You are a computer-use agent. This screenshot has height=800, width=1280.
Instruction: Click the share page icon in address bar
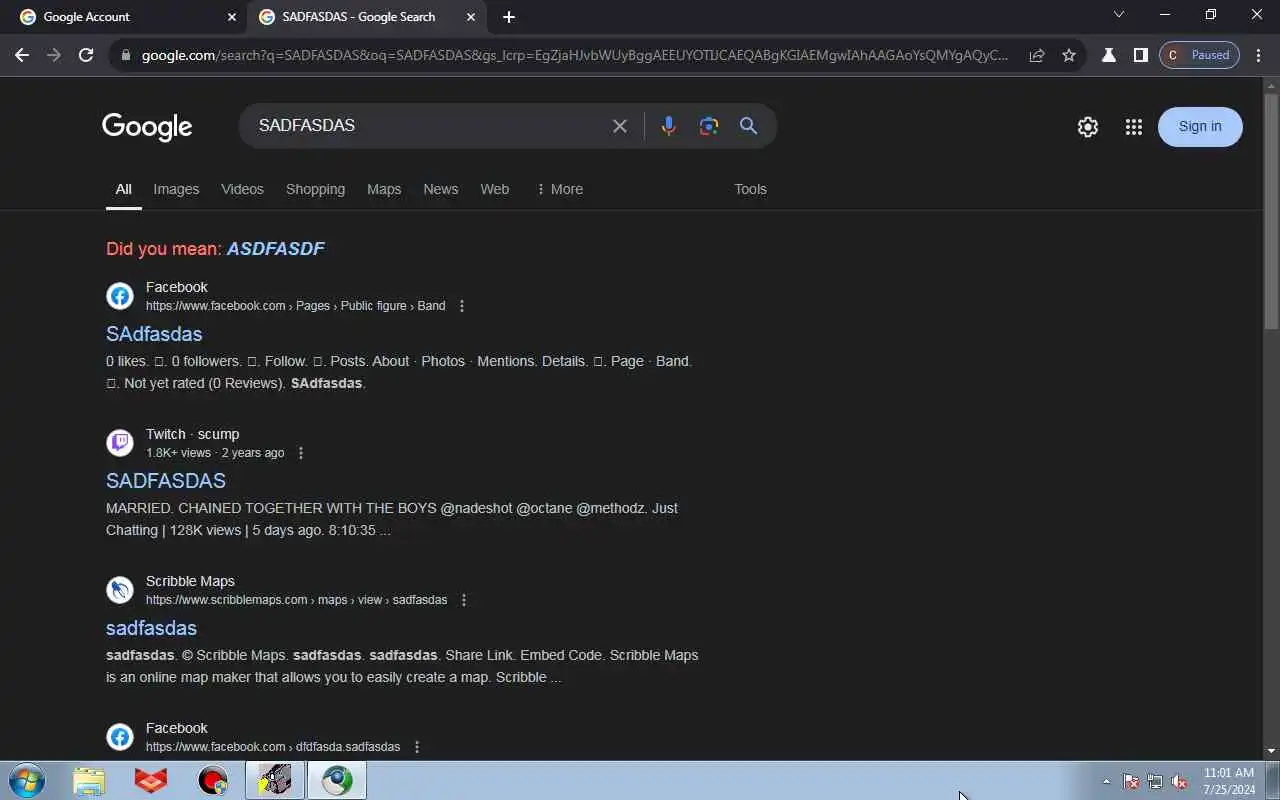[1037, 56]
